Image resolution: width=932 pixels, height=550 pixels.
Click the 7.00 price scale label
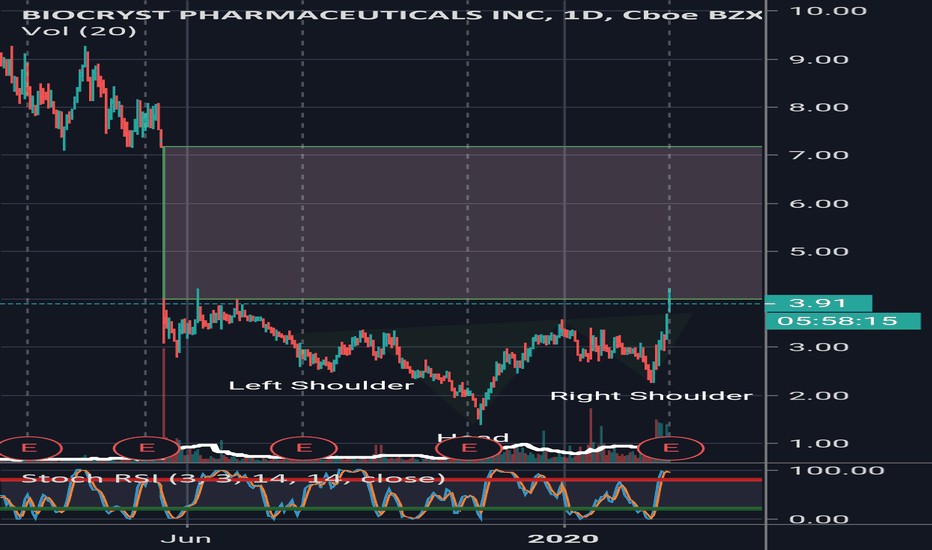[818, 155]
